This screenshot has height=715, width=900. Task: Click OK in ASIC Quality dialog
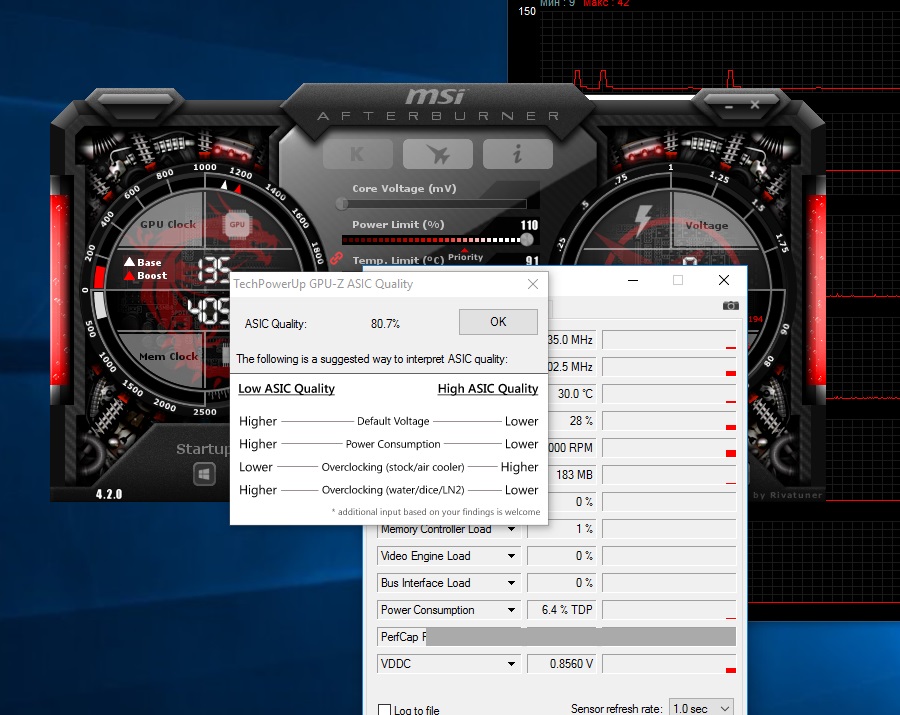498,322
